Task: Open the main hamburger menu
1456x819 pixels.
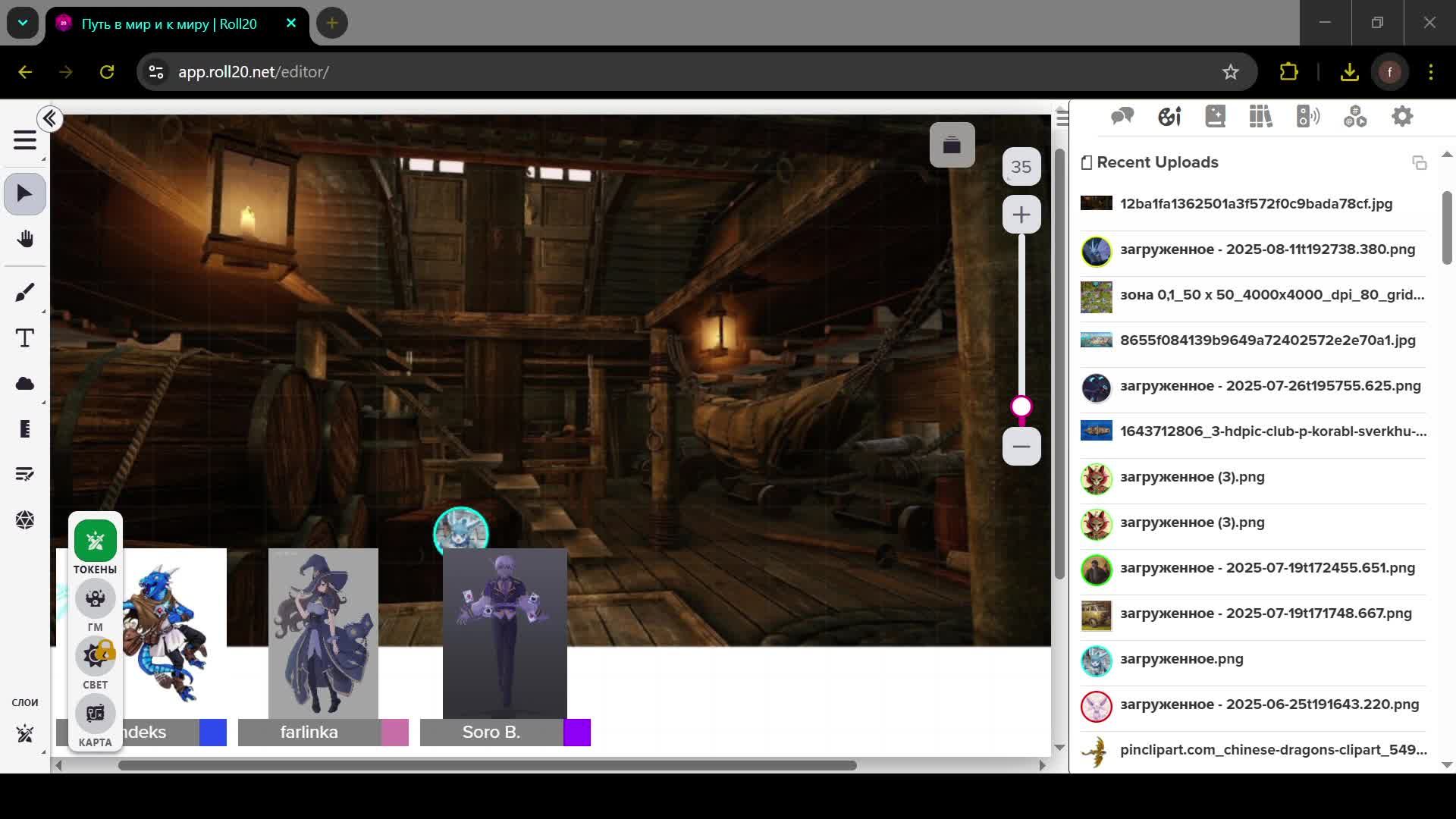Action: [x=25, y=140]
